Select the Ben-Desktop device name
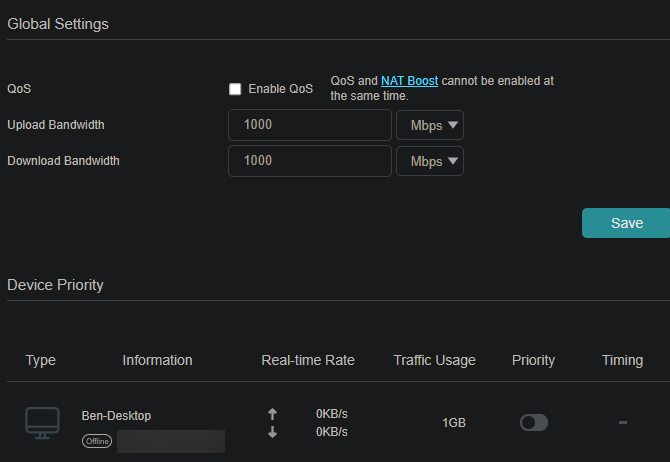670x462 pixels. coord(116,415)
